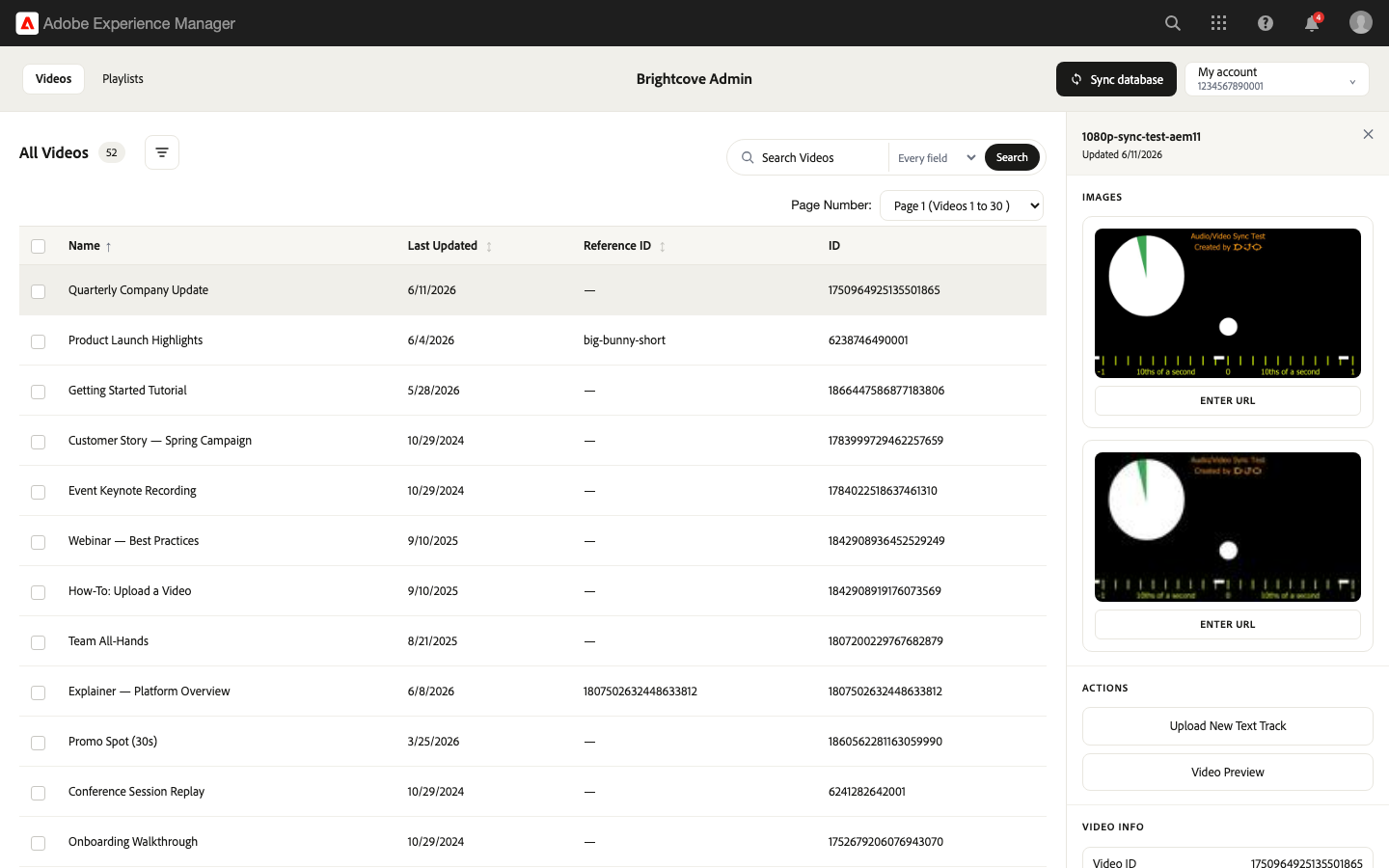Open the solutions grid switcher icon
Screen dimensions: 1389x868
point(1219,23)
